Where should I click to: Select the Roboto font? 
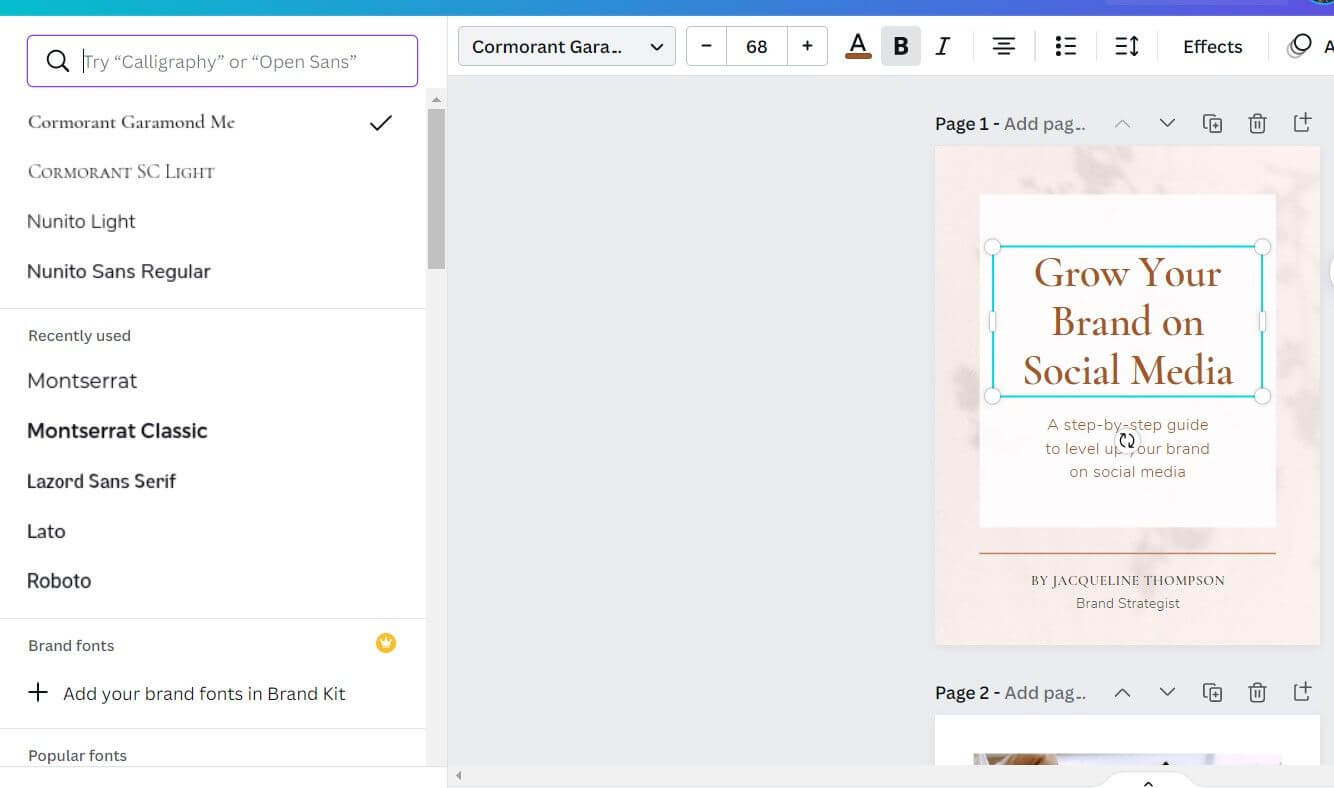[x=58, y=580]
